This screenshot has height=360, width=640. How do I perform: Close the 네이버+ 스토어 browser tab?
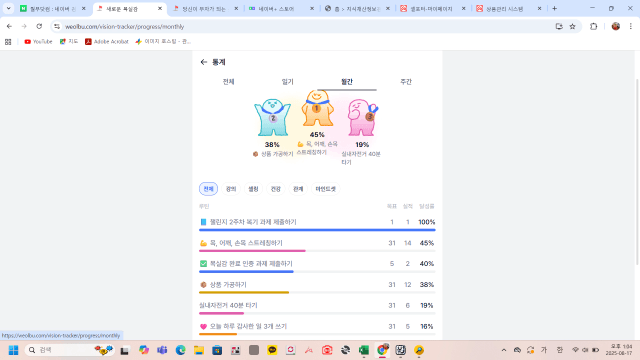(x=312, y=8)
